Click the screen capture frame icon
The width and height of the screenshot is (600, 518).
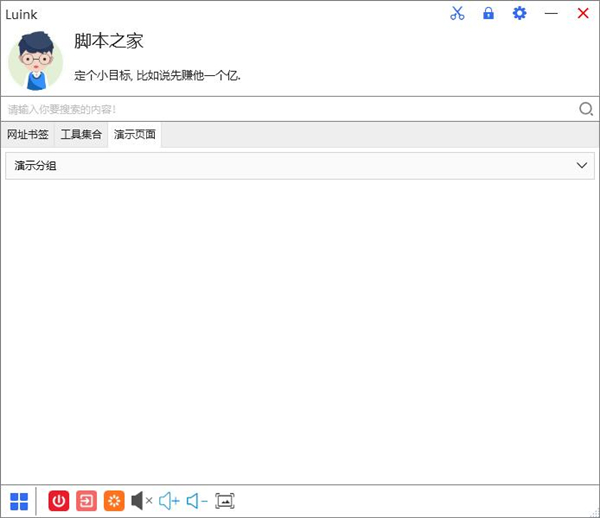(224, 501)
